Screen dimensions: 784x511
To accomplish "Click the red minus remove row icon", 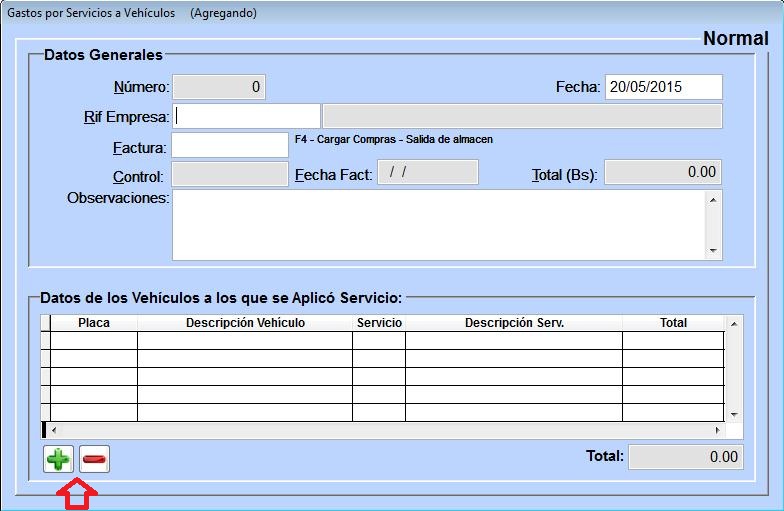I will coord(95,459).
